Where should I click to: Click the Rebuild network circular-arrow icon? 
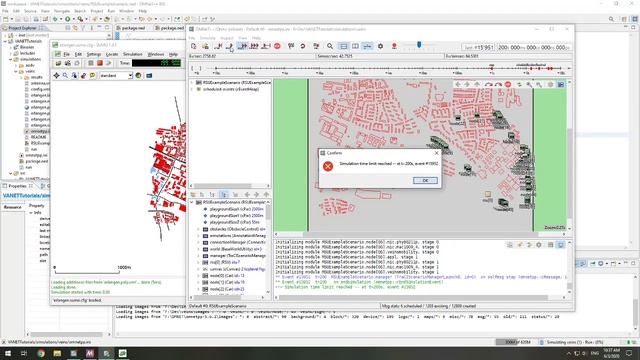click(x=303, y=47)
